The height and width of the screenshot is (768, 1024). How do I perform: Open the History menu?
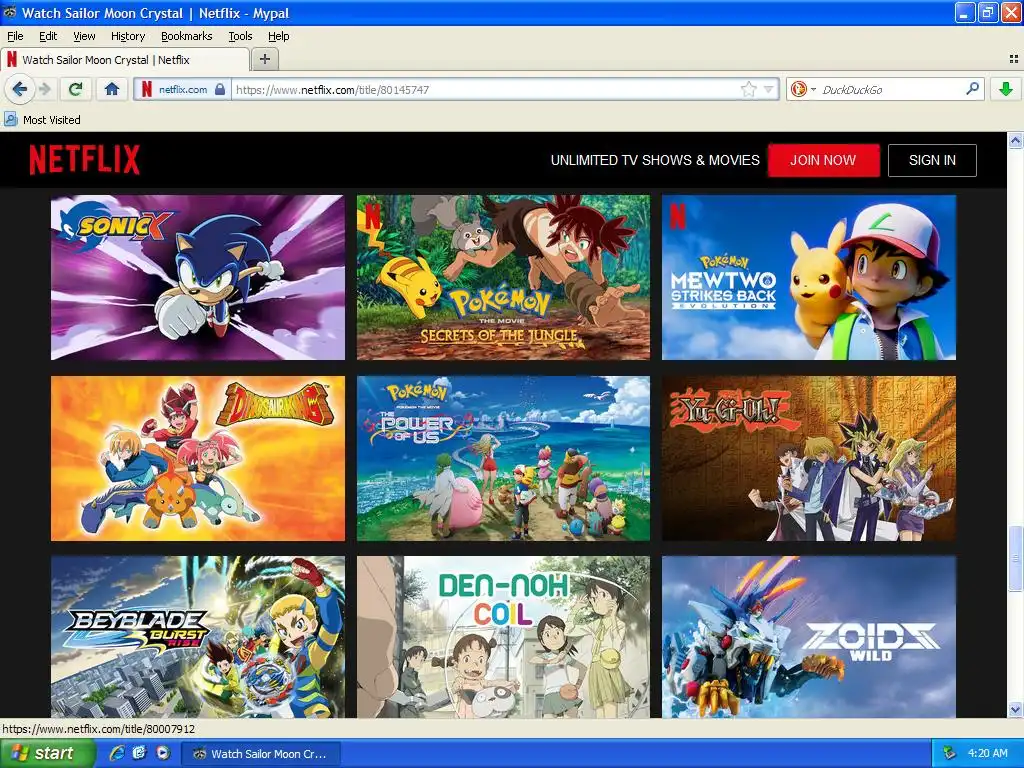pyautogui.click(x=127, y=36)
